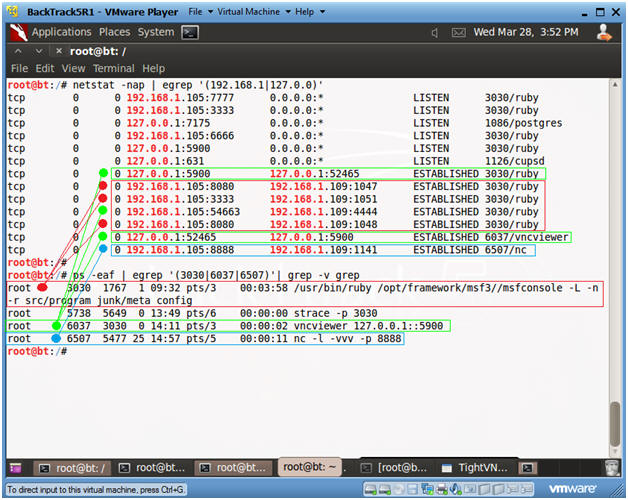Click the VMware Player title bar logo
Viewport: 628px width, 500px height.
[x=13, y=12]
